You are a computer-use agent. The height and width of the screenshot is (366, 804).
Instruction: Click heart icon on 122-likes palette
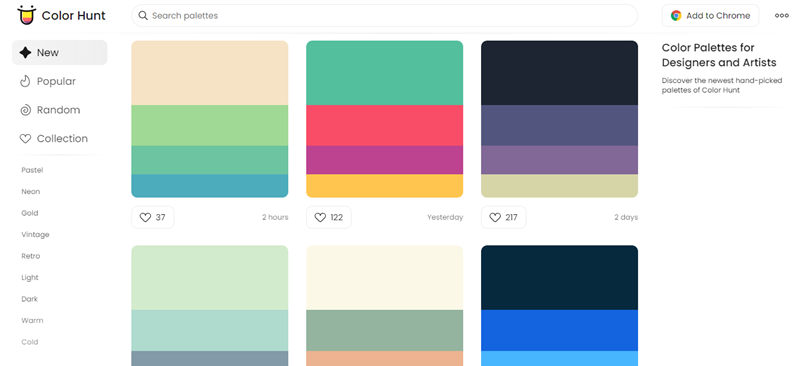(x=320, y=217)
